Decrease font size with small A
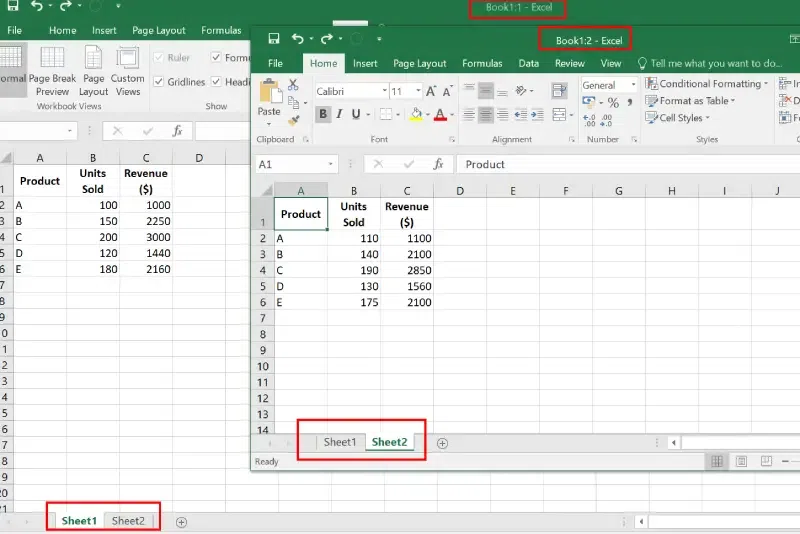Viewport: 800px width, 534px height. [447, 92]
